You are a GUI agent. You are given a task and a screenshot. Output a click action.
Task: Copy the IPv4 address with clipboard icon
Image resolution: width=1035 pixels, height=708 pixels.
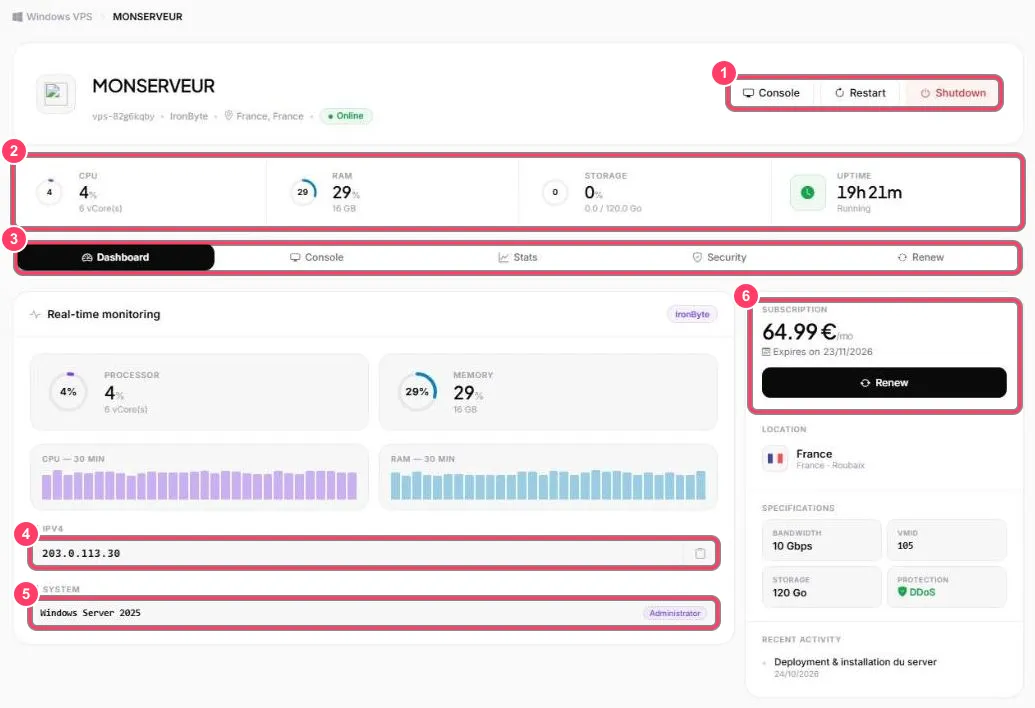point(700,554)
